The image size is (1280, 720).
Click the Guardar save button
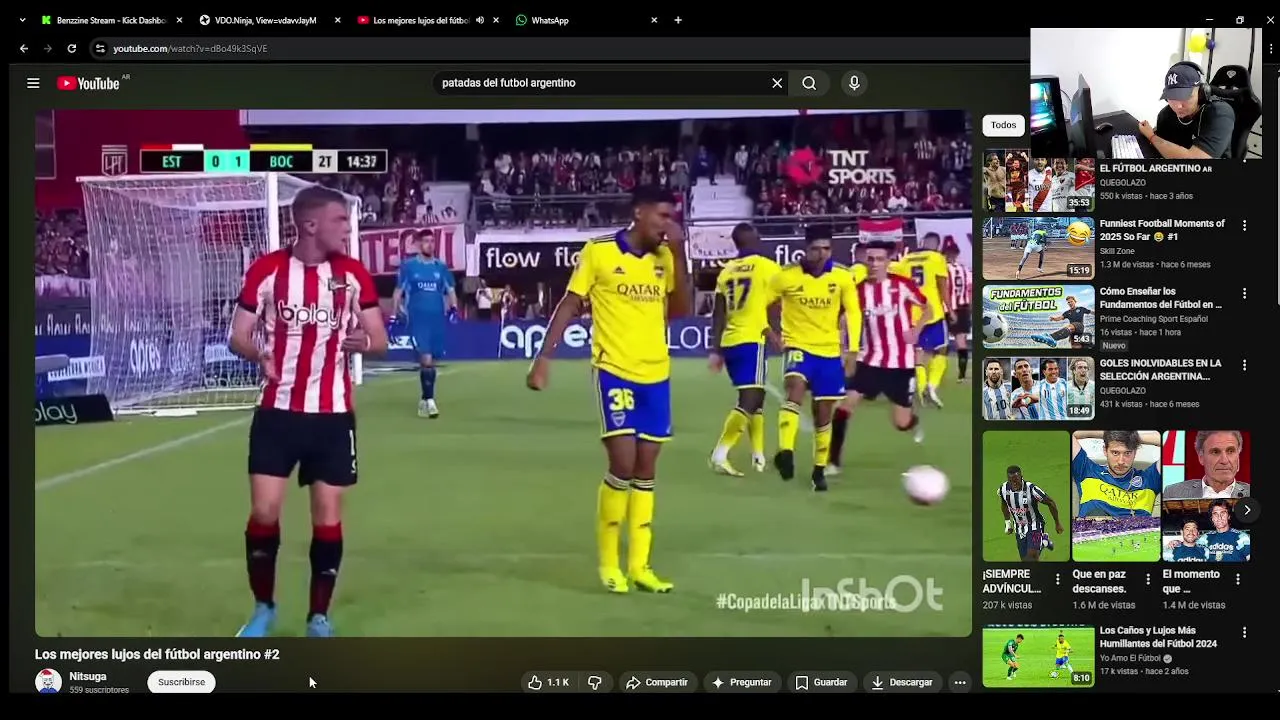coord(821,682)
